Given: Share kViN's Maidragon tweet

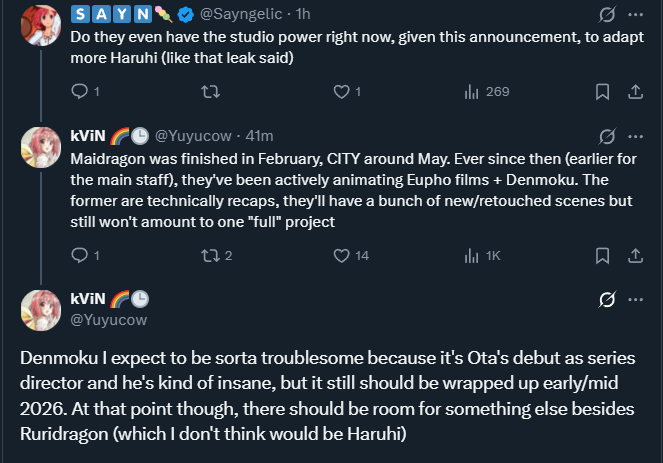Looking at the screenshot, I should pyautogui.click(x=634, y=255).
